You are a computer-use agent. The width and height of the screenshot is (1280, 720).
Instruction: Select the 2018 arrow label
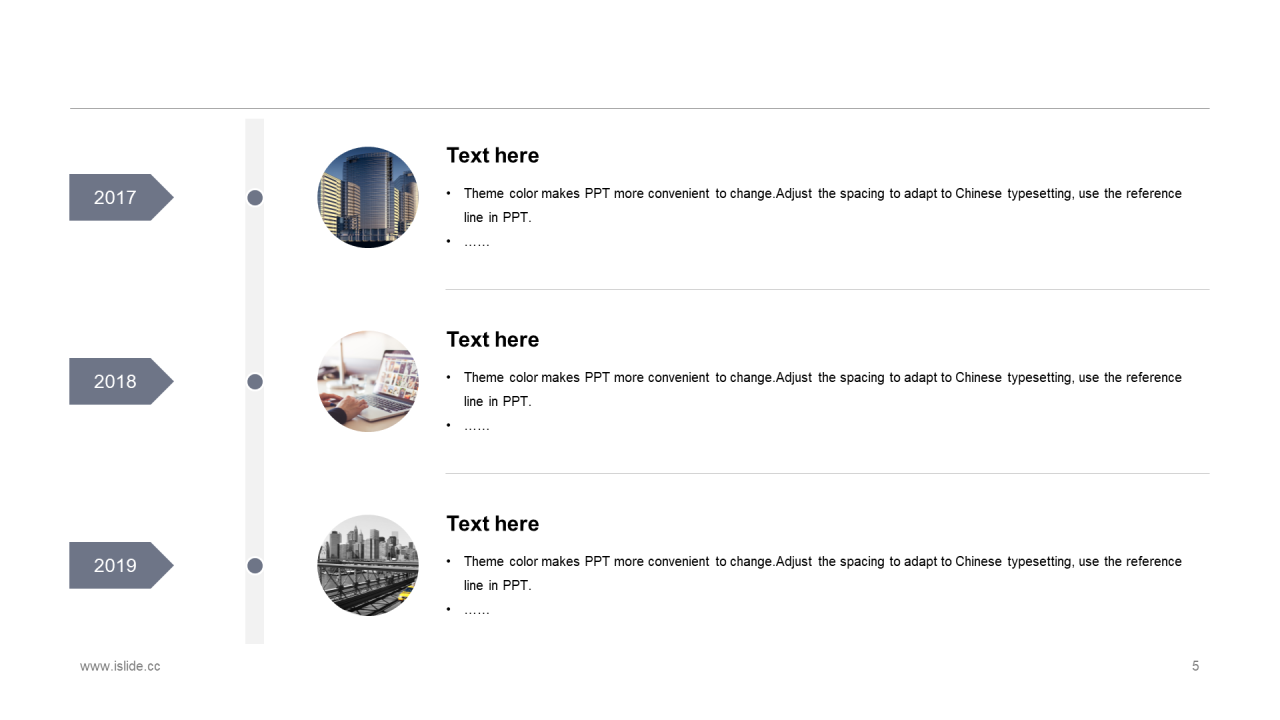tap(121, 381)
